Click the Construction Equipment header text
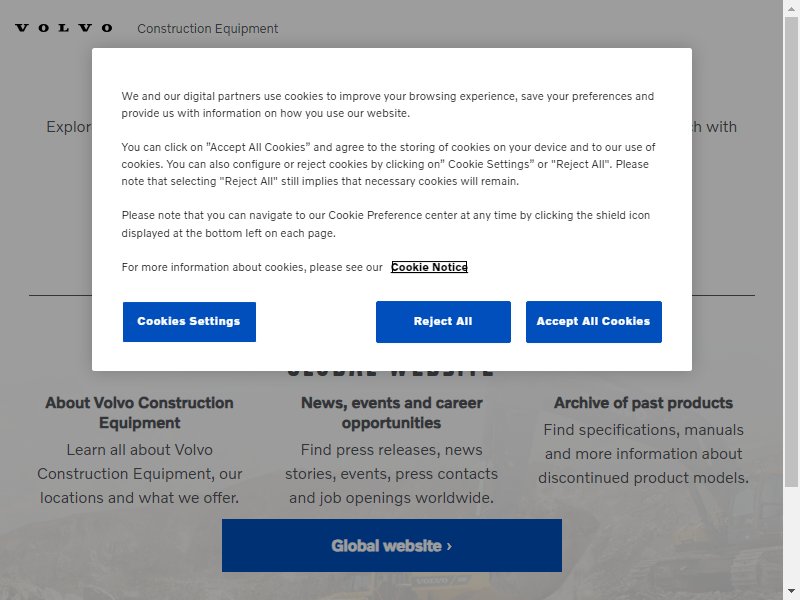800x600 pixels. click(208, 29)
